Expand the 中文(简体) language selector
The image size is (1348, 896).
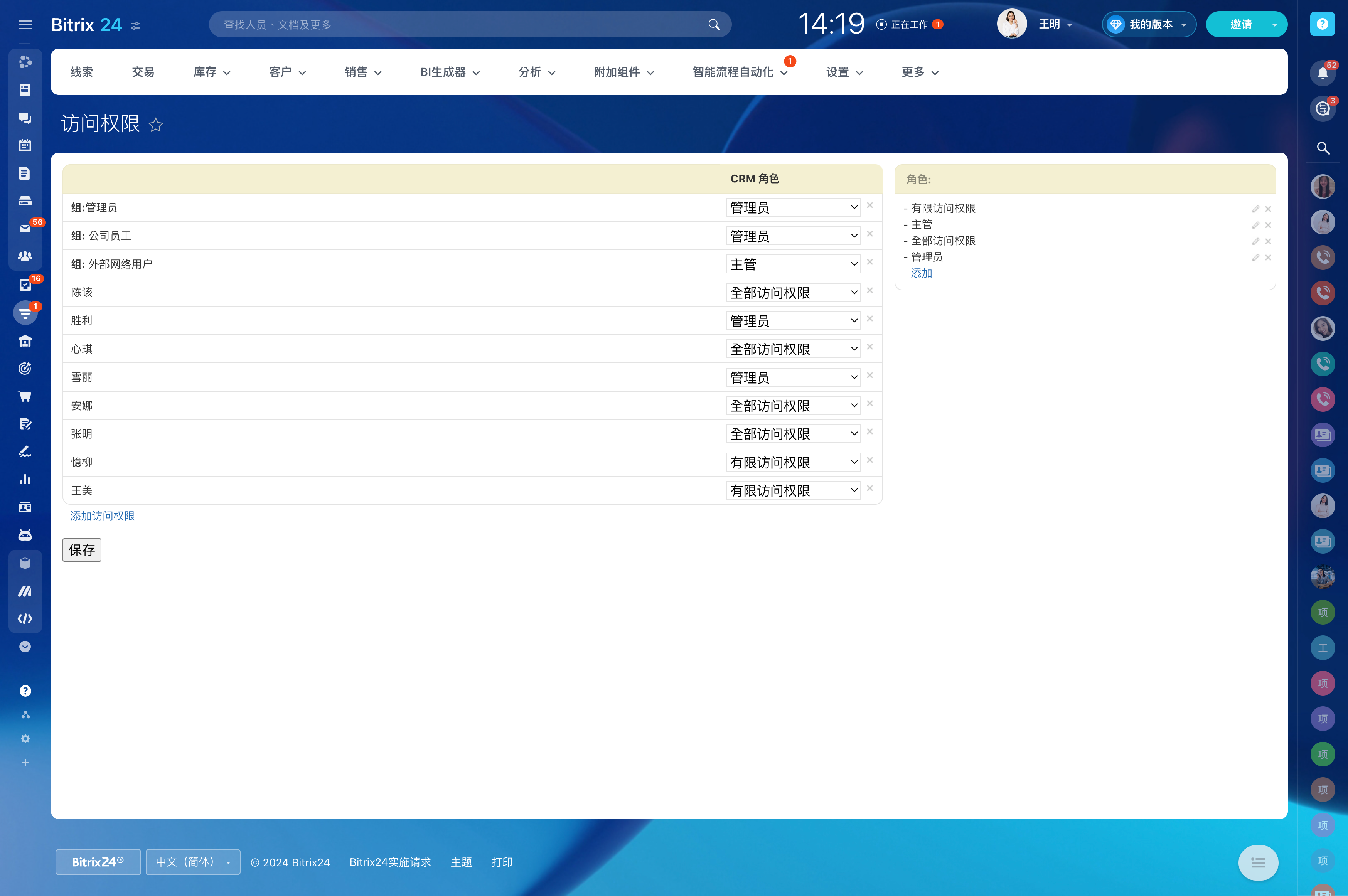coord(192,862)
